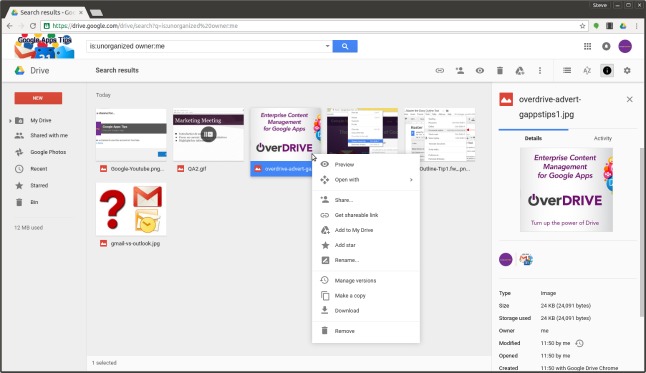Click the Add to My Drive toolbar icon
The height and width of the screenshot is (373, 646).
[x=520, y=70]
